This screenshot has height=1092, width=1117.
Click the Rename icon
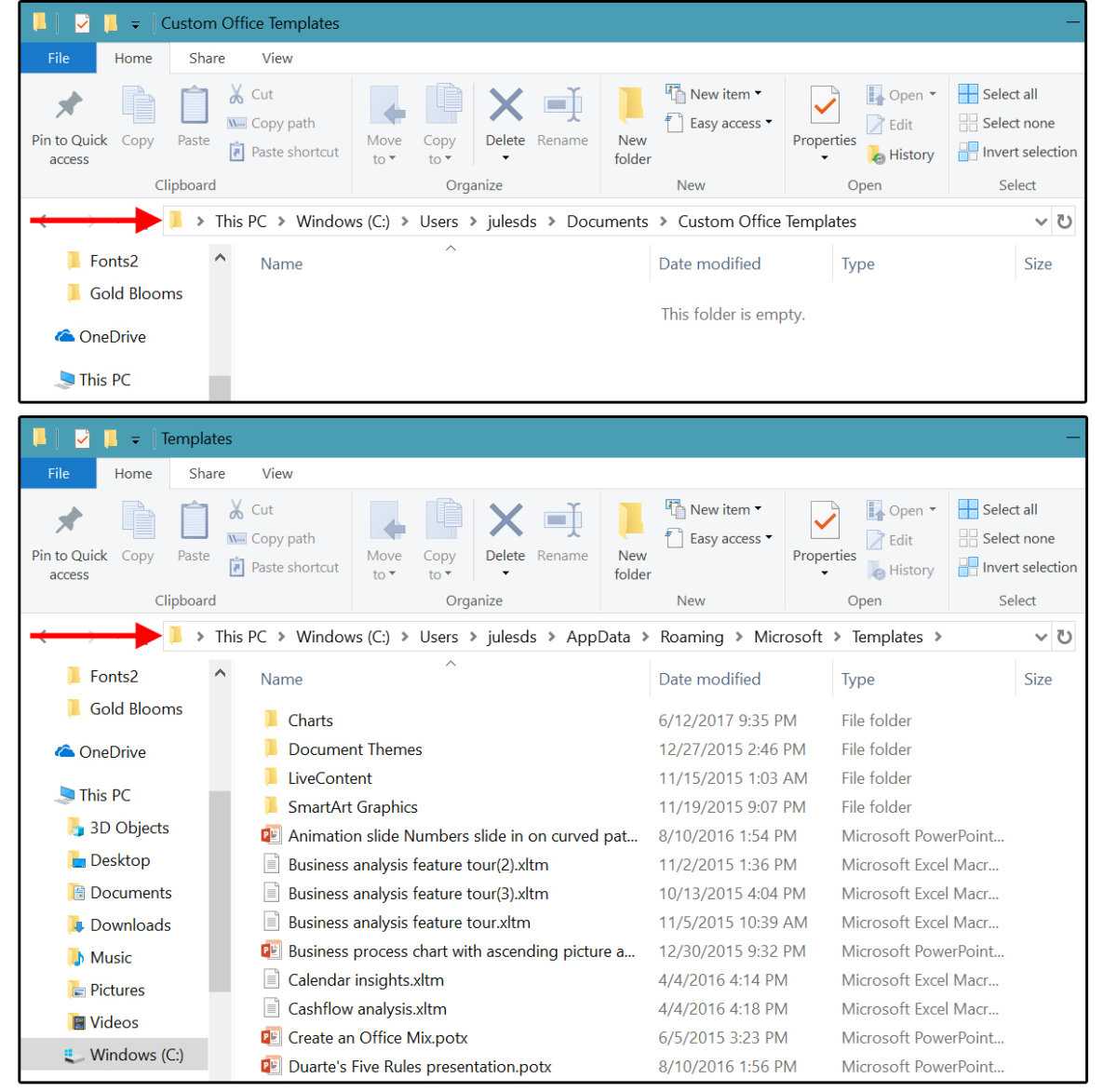(562, 116)
